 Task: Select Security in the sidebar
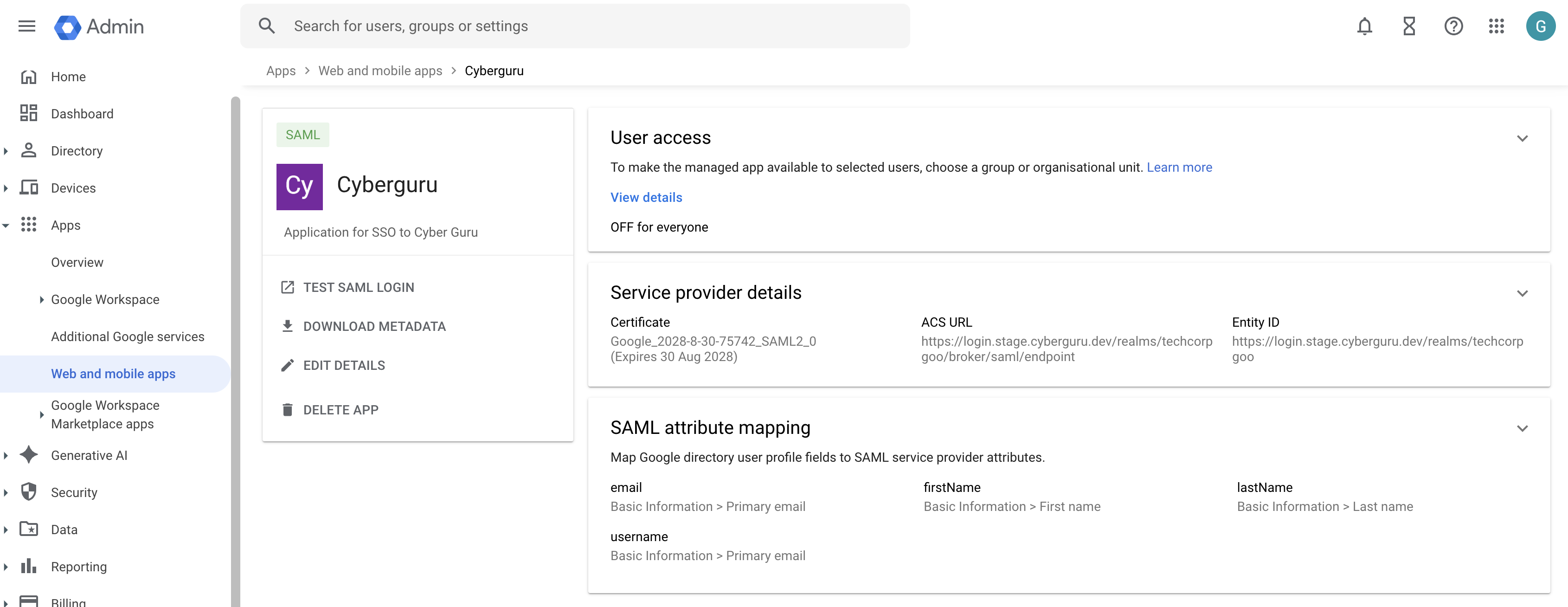click(74, 492)
